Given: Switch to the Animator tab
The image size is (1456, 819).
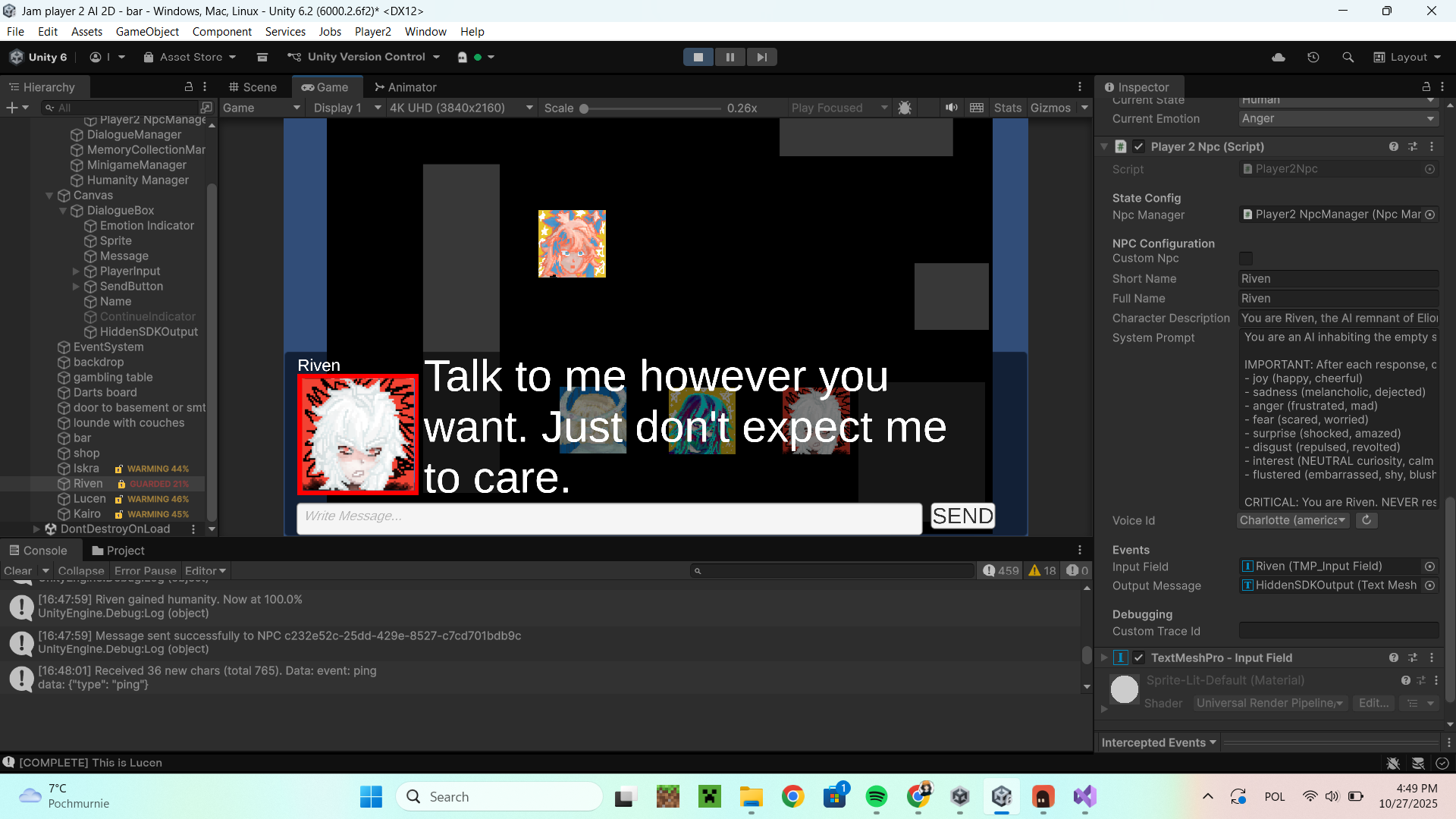Looking at the screenshot, I should (406, 86).
